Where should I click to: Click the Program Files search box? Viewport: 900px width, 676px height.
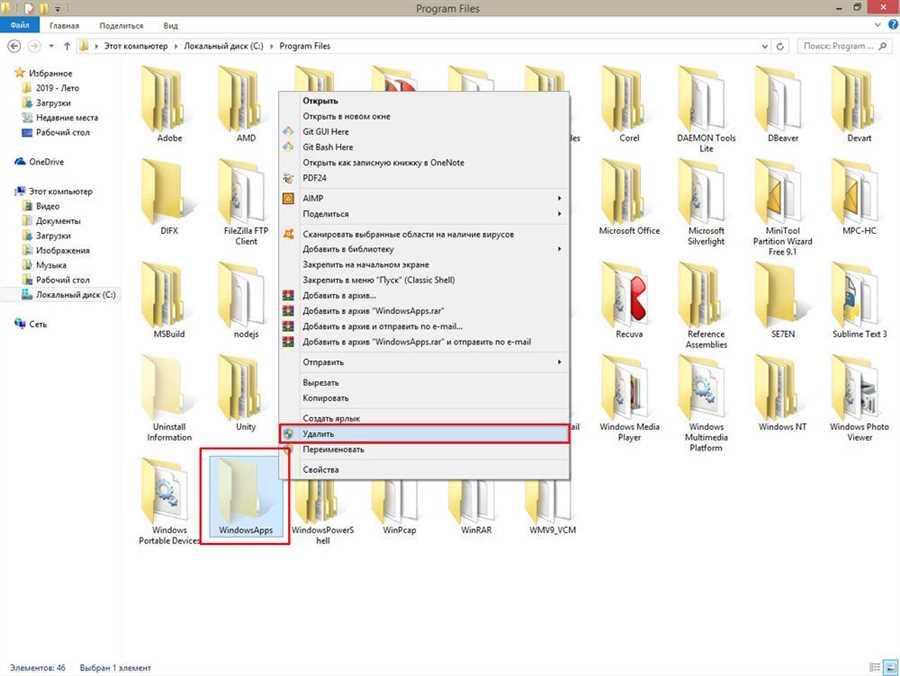pos(844,46)
